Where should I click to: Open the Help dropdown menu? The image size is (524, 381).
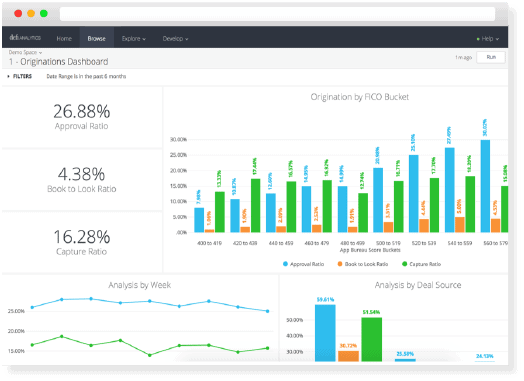coord(488,39)
